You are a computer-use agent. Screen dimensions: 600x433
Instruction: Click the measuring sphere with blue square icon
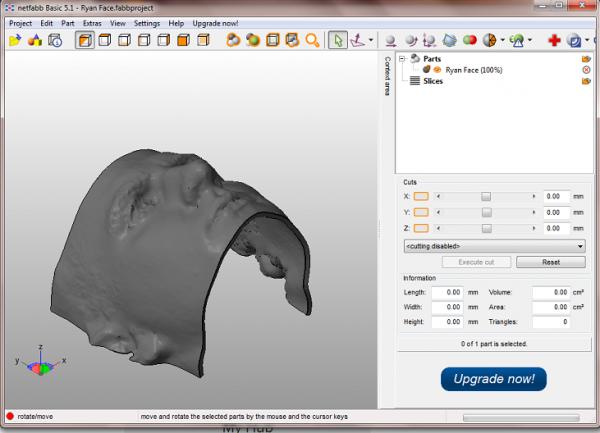pyautogui.click(x=574, y=40)
